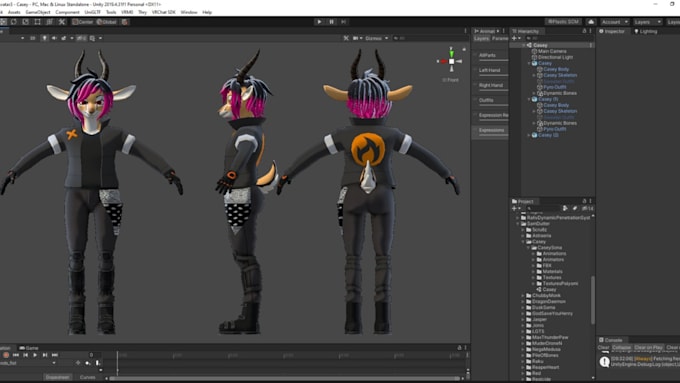
Task: Click the animation record button
Action: pos(6,355)
